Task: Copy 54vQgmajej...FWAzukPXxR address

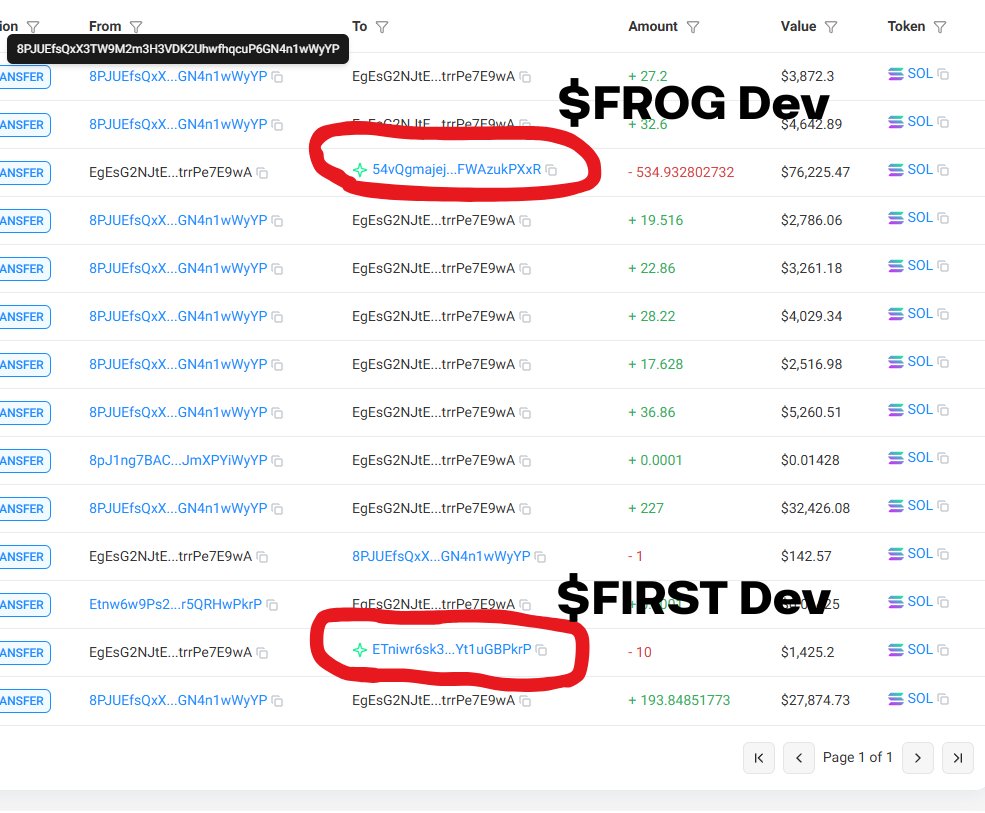Action: [551, 170]
